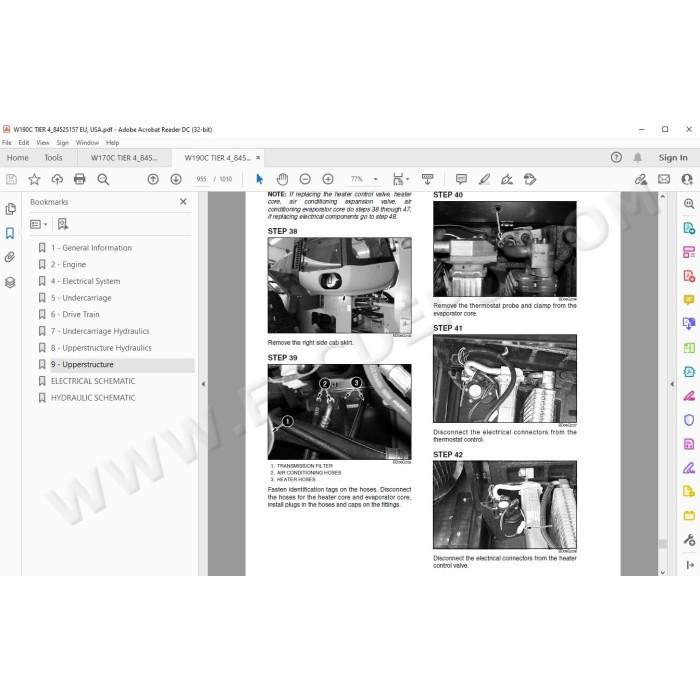Open the attachments paperclip panel
The width and height of the screenshot is (700, 700).
click(x=10, y=257)
